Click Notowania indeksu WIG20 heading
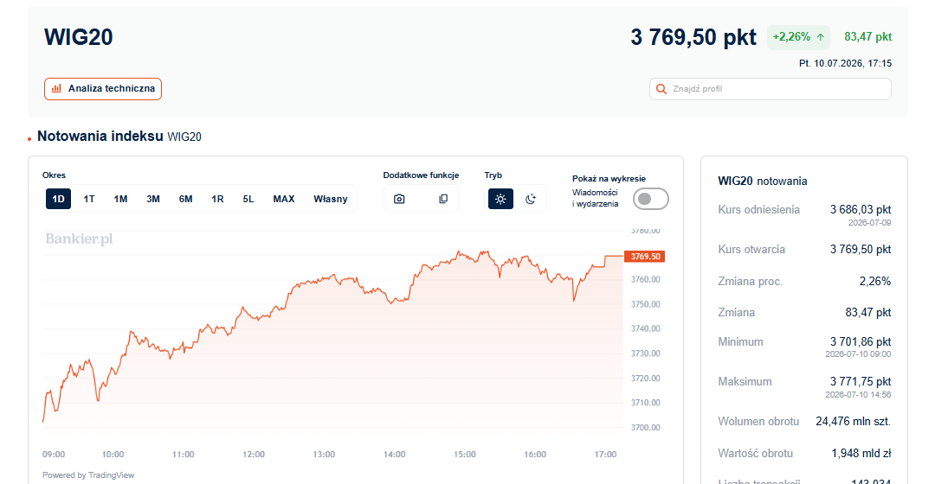 (x=119, y=137)
